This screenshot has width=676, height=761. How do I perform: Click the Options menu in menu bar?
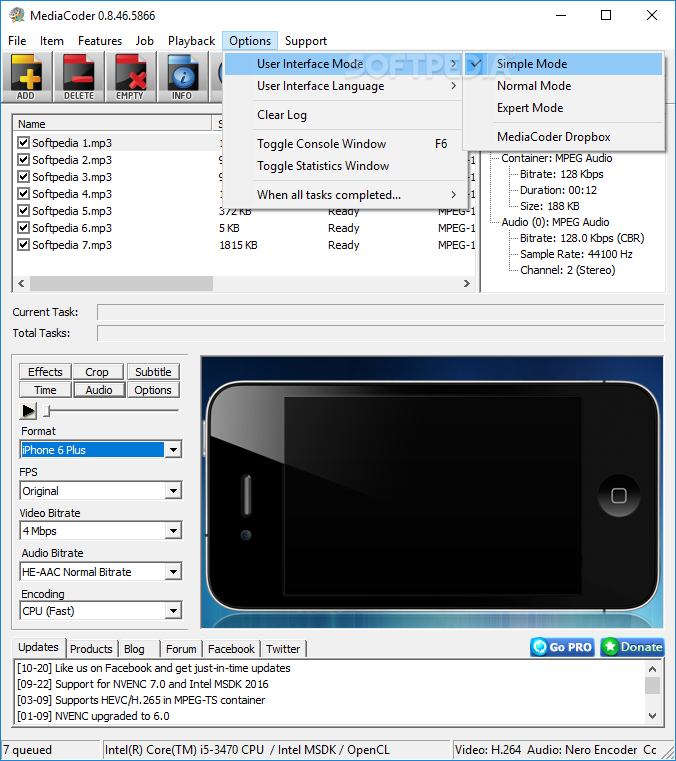tap(250, 41)
